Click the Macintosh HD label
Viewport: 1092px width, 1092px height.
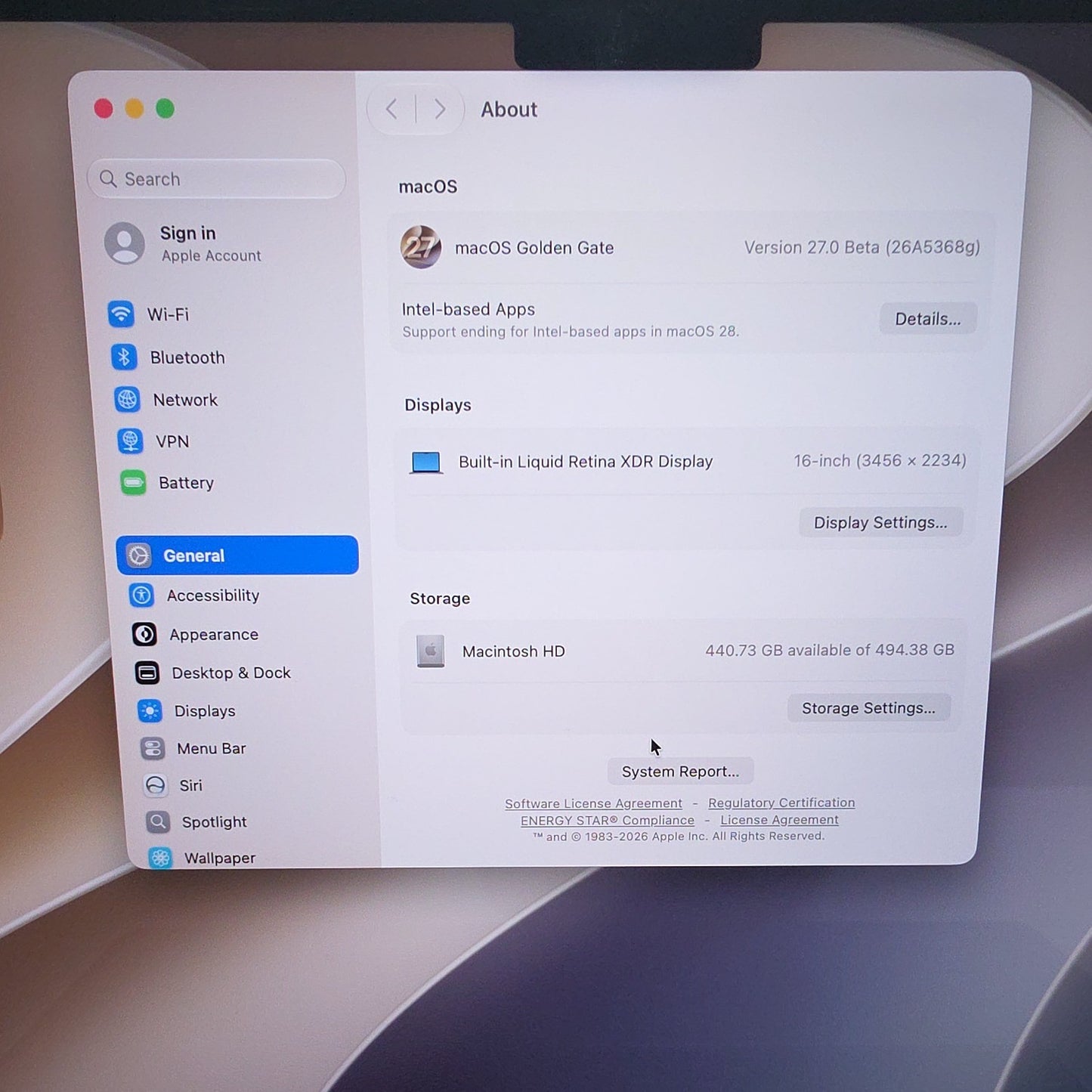tap(514, 651)
